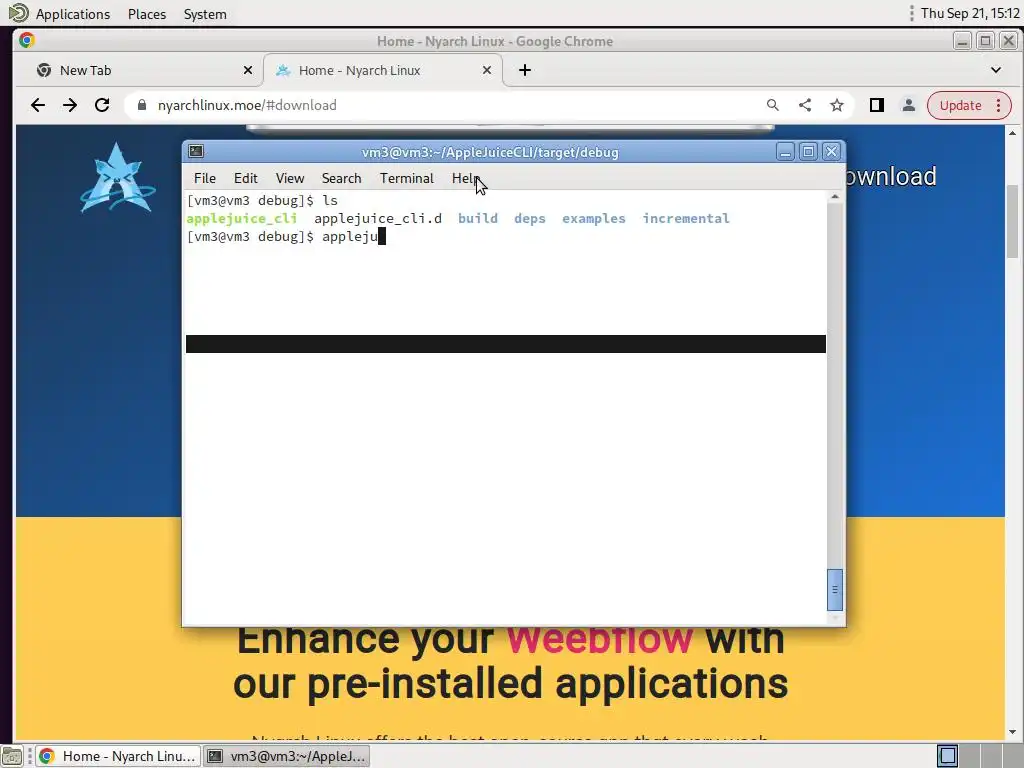Click the MATE logo icon in top panel

(18, 13)
